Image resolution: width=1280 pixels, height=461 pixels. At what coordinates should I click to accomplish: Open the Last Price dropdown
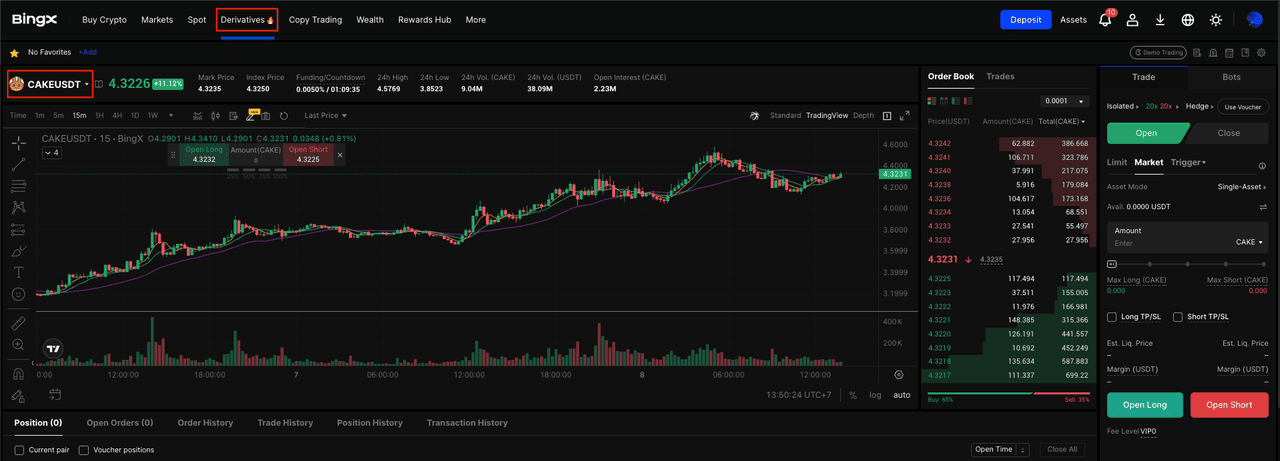(326, 116)
